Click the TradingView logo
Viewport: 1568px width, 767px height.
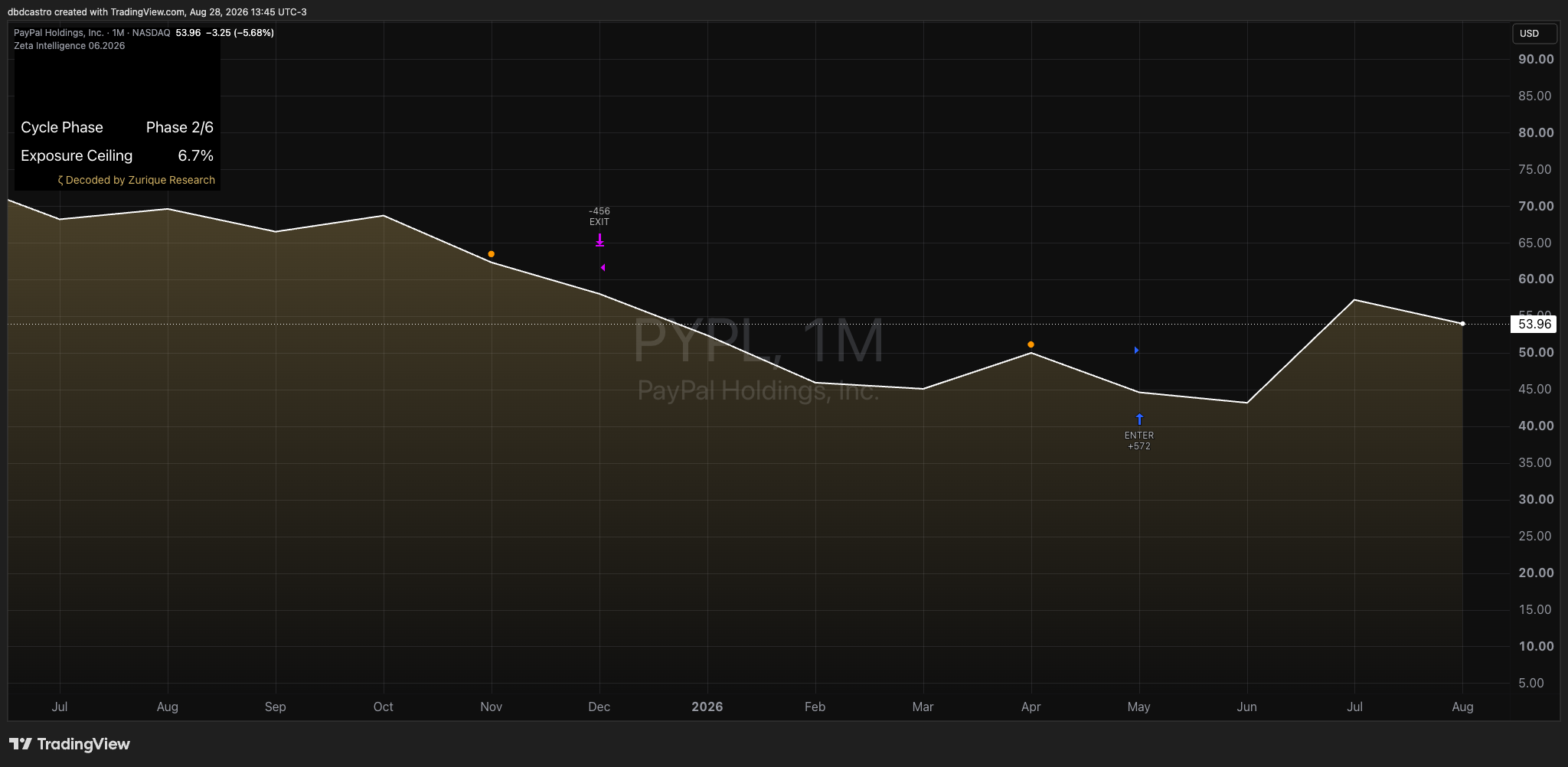(70, 744)
